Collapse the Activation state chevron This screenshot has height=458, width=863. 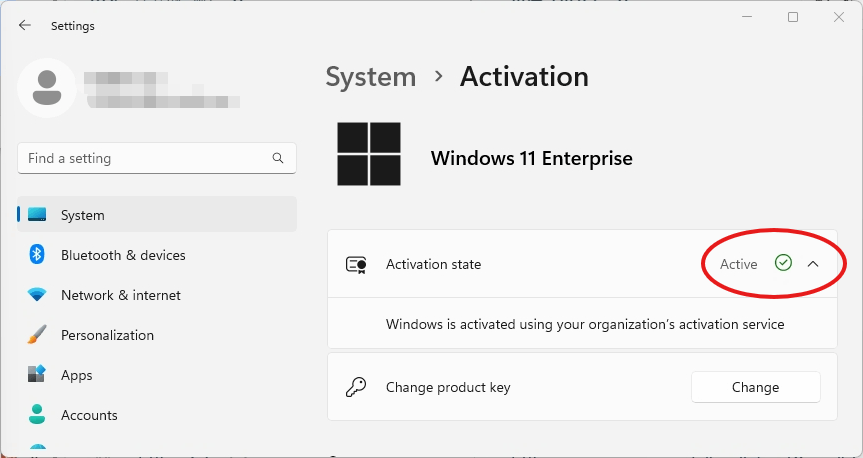tap(813, 264)
